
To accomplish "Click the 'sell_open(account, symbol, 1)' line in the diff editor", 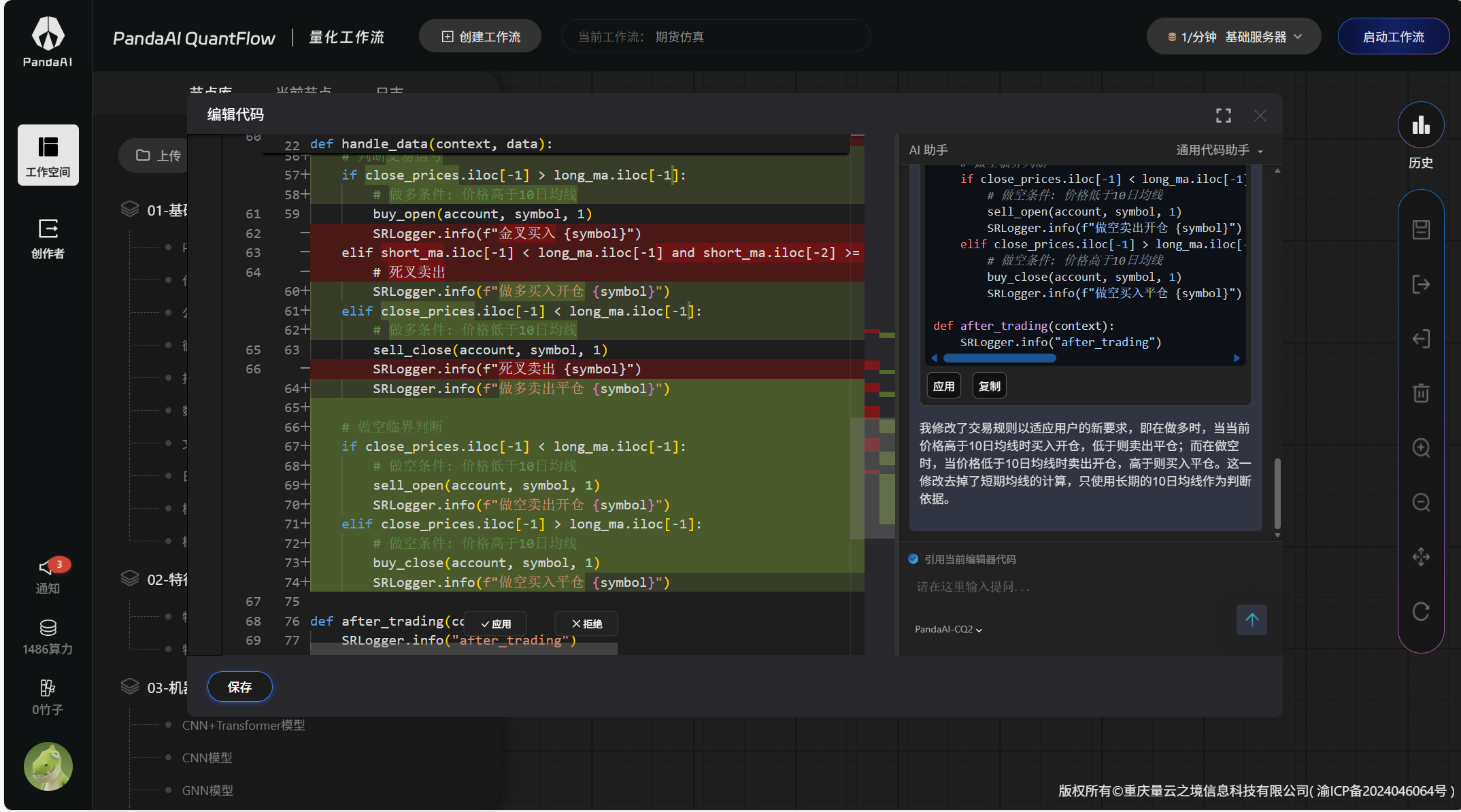I will (486, 486).
